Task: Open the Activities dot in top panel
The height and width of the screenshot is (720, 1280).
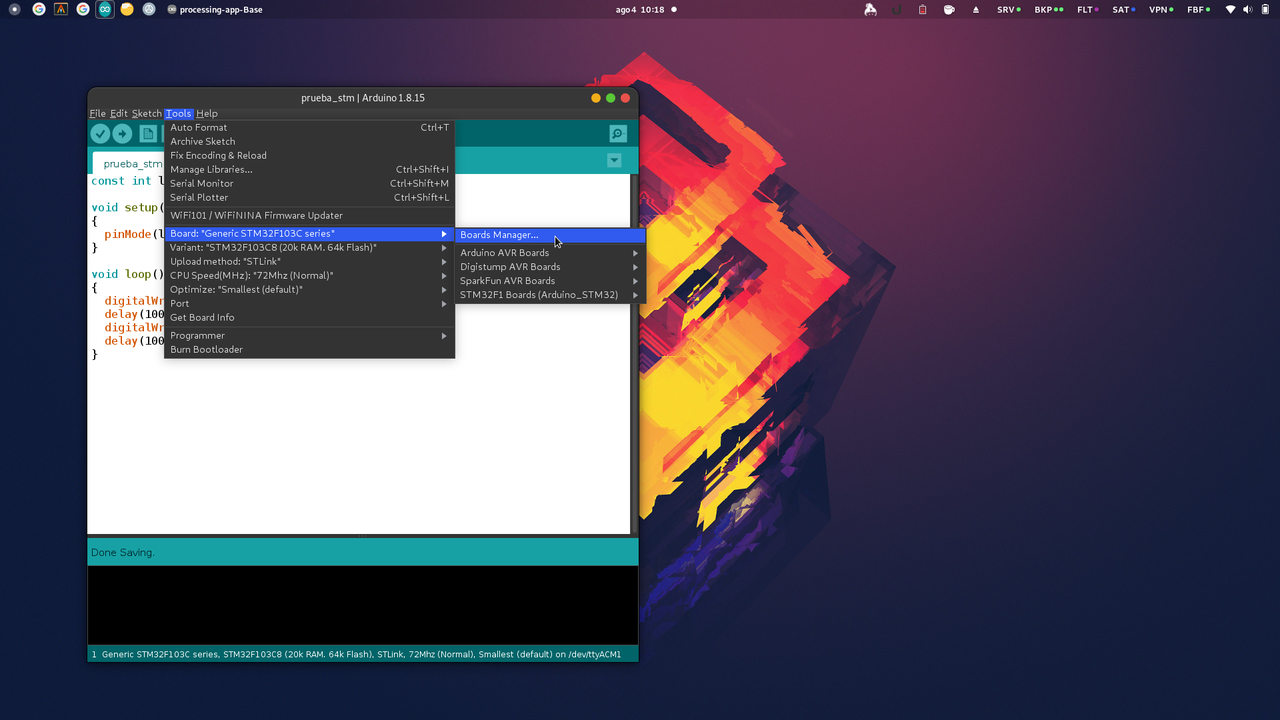Action: (x=14, y=9)
